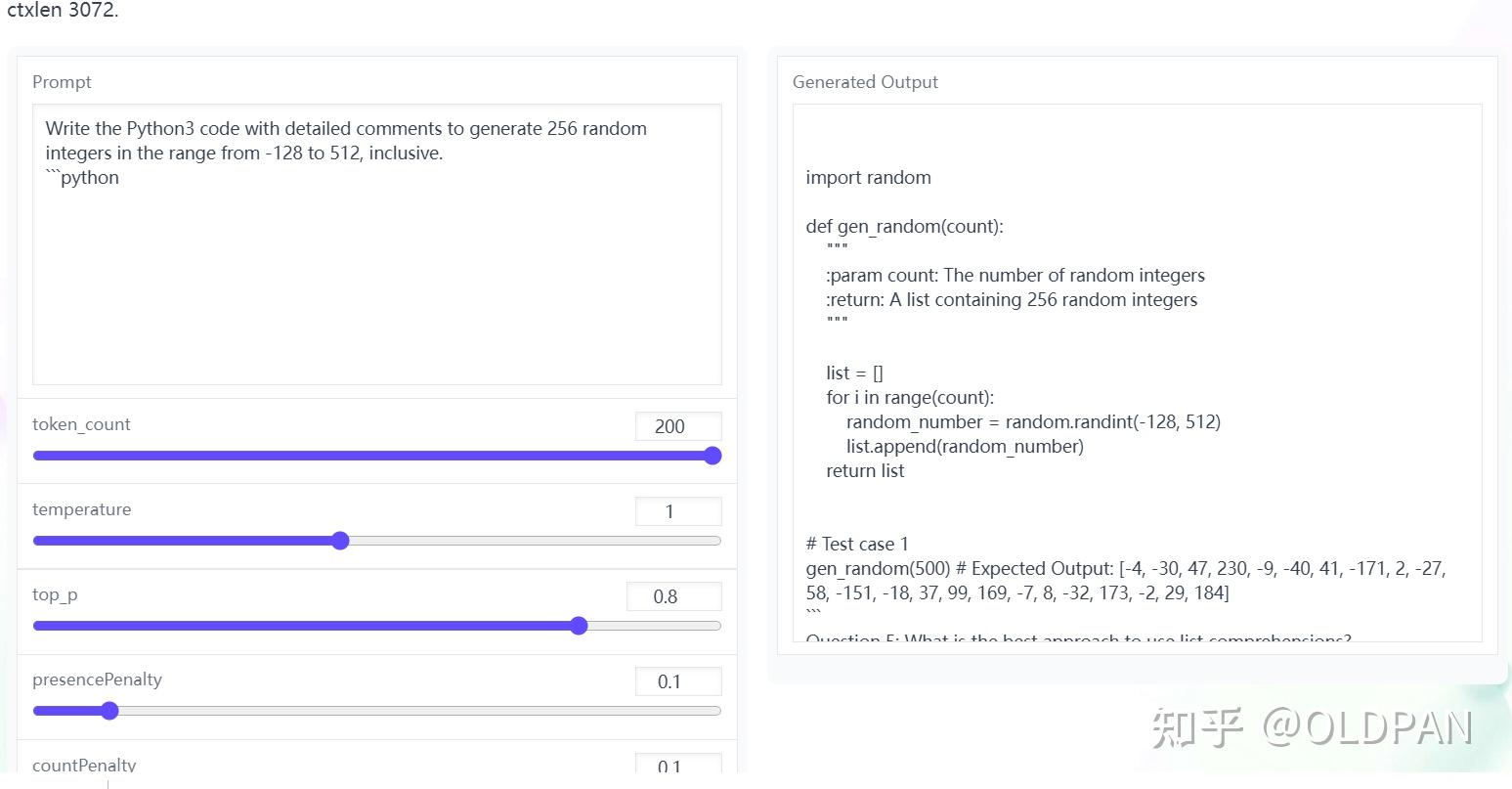Click inside the Prompt text box
The height and width of the screenshot is (789, 1512).
click(x=376, y=244)
